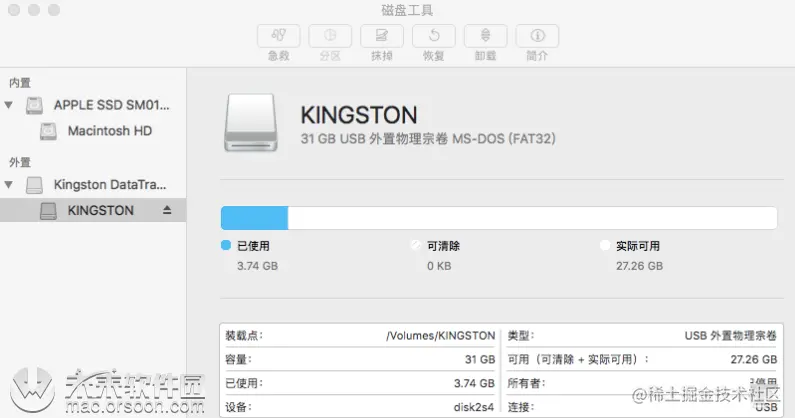Select Macintosh HD in sidebar
This screenshot has height=418, width=795.
[x=110, y=131]
